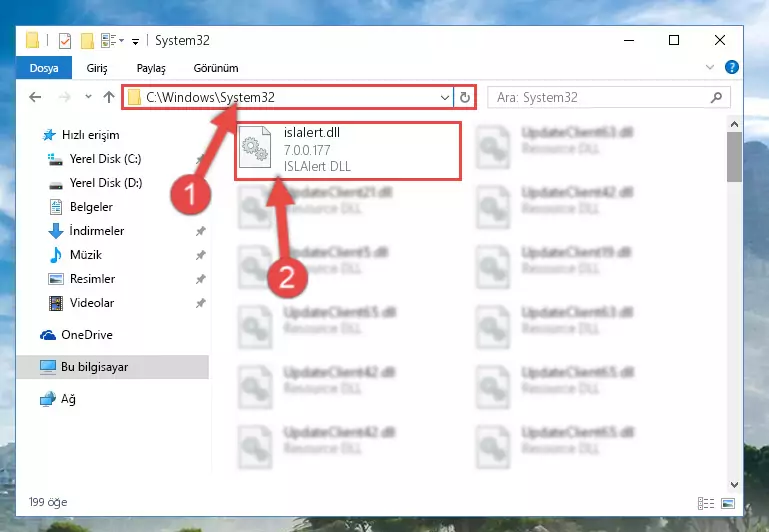Screen dimensions: 769x532
Task: Open Yerel Disk (C:) in sidebar
Action: point(105,159)
